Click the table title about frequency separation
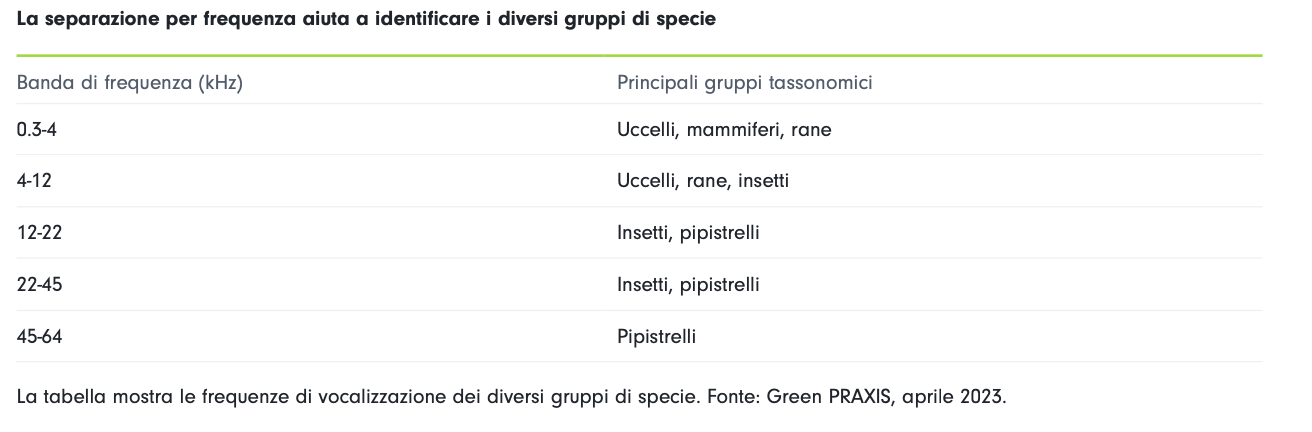 (366, 20)
